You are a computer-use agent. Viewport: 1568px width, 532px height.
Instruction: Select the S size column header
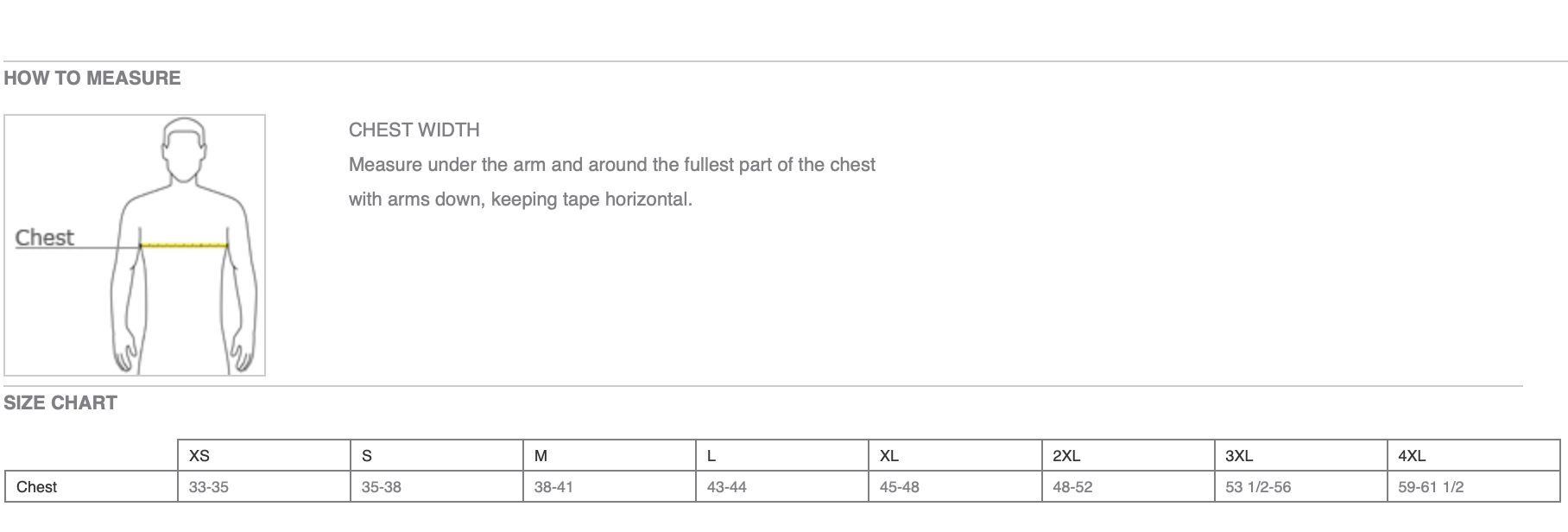pos(367,456)
